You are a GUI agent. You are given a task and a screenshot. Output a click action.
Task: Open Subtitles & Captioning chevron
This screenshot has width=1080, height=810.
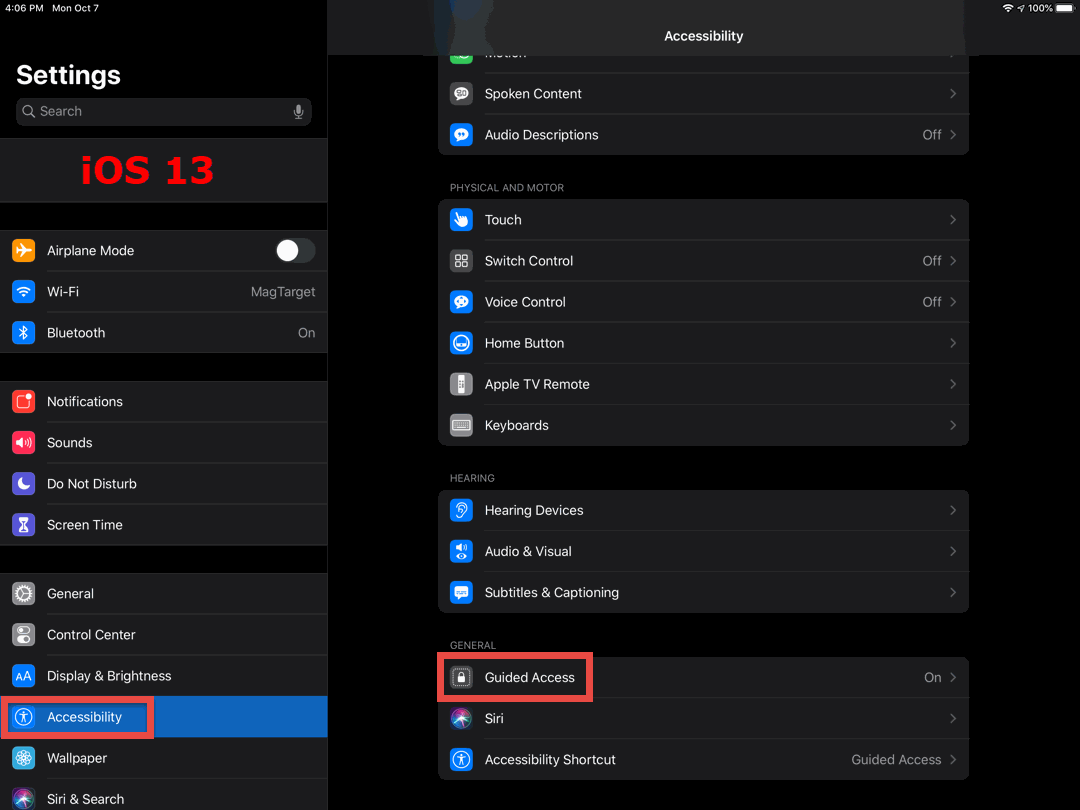coord(953,592)
